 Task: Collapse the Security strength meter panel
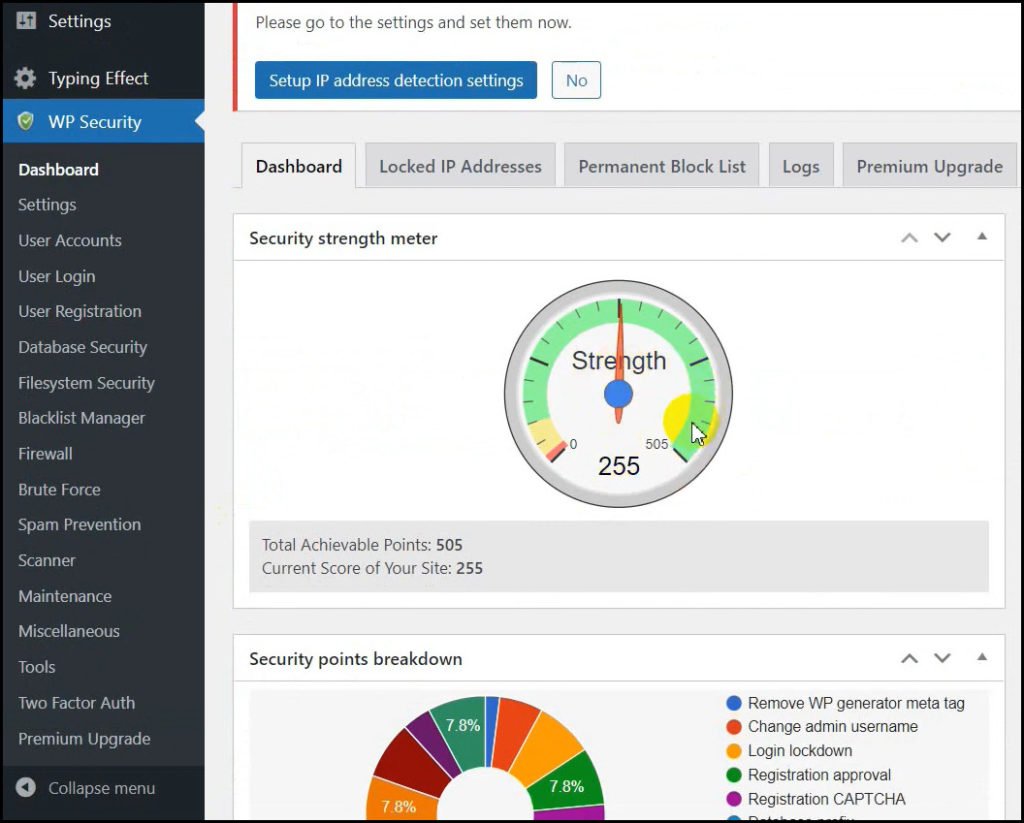[x=981, y=237]
